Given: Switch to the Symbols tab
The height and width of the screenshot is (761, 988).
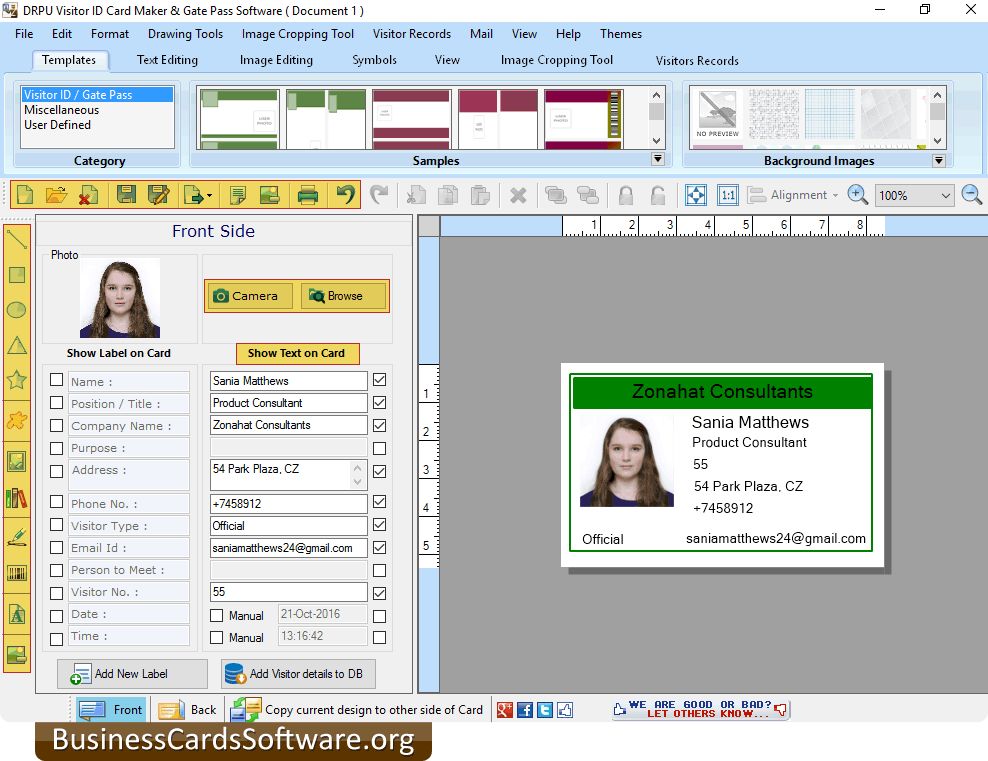Looking at the screenshot, I should [374, 60].
